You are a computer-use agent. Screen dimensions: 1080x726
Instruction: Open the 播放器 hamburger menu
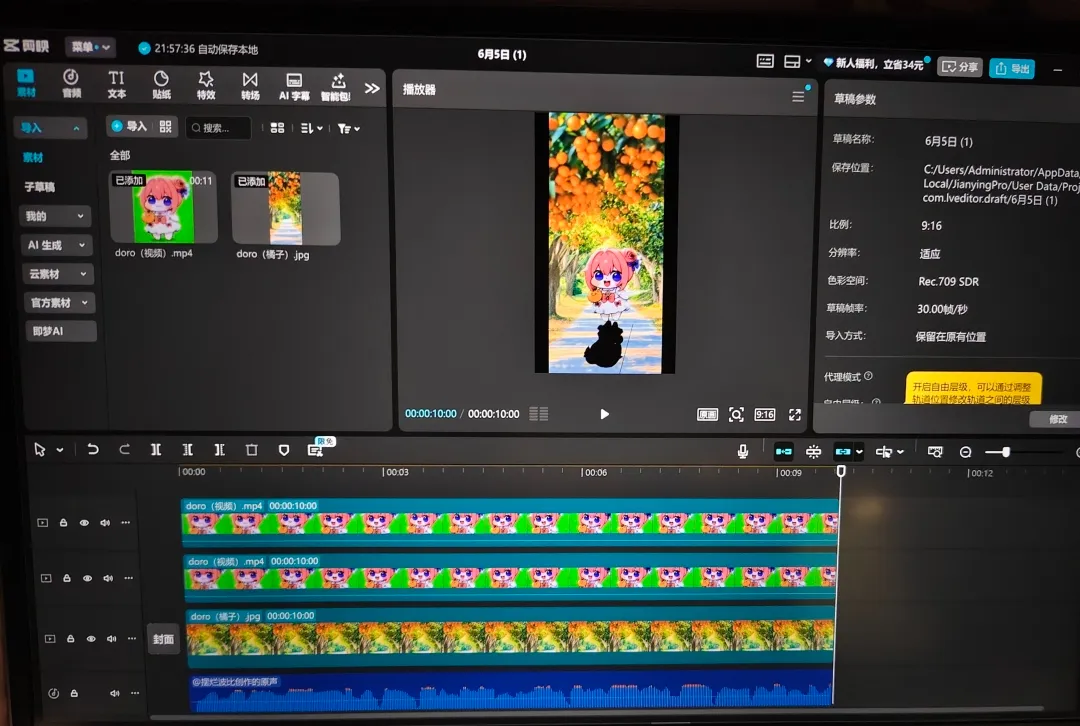[798, 97]
